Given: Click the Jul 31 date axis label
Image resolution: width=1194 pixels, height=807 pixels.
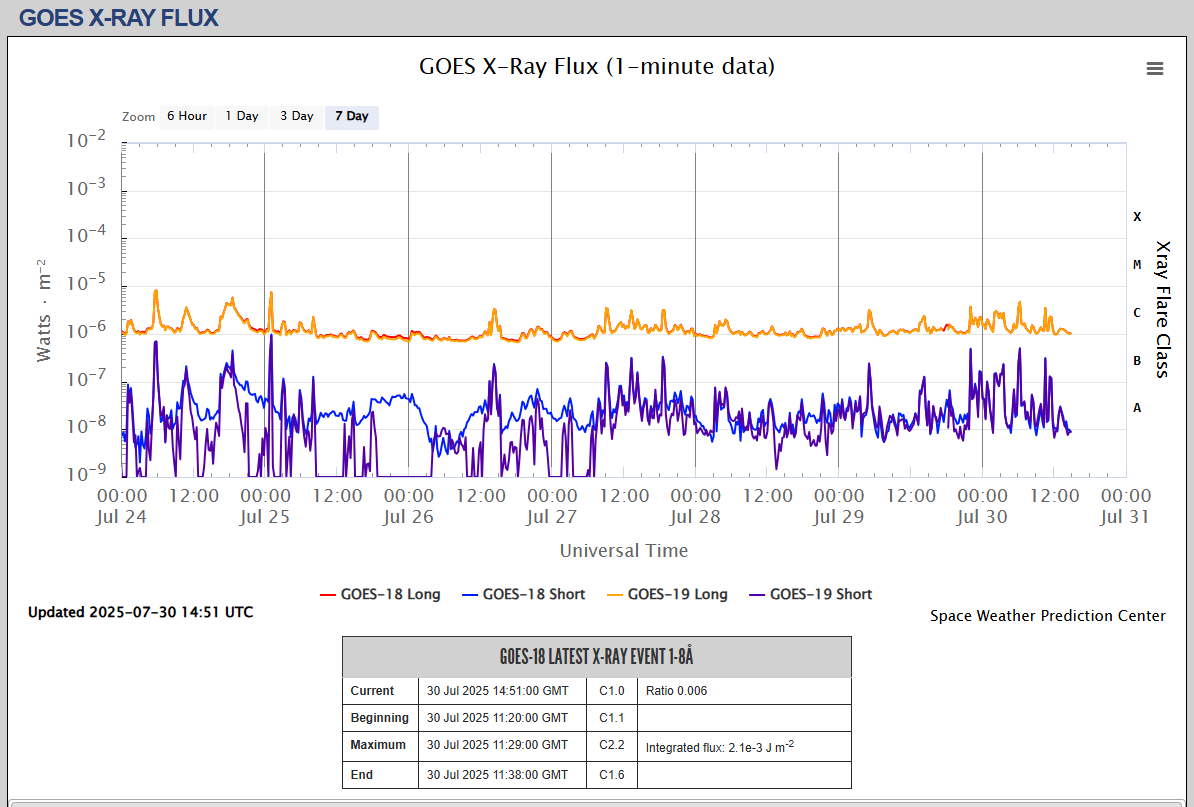Looking at the screenshot, I should [x=1125, y=517].
